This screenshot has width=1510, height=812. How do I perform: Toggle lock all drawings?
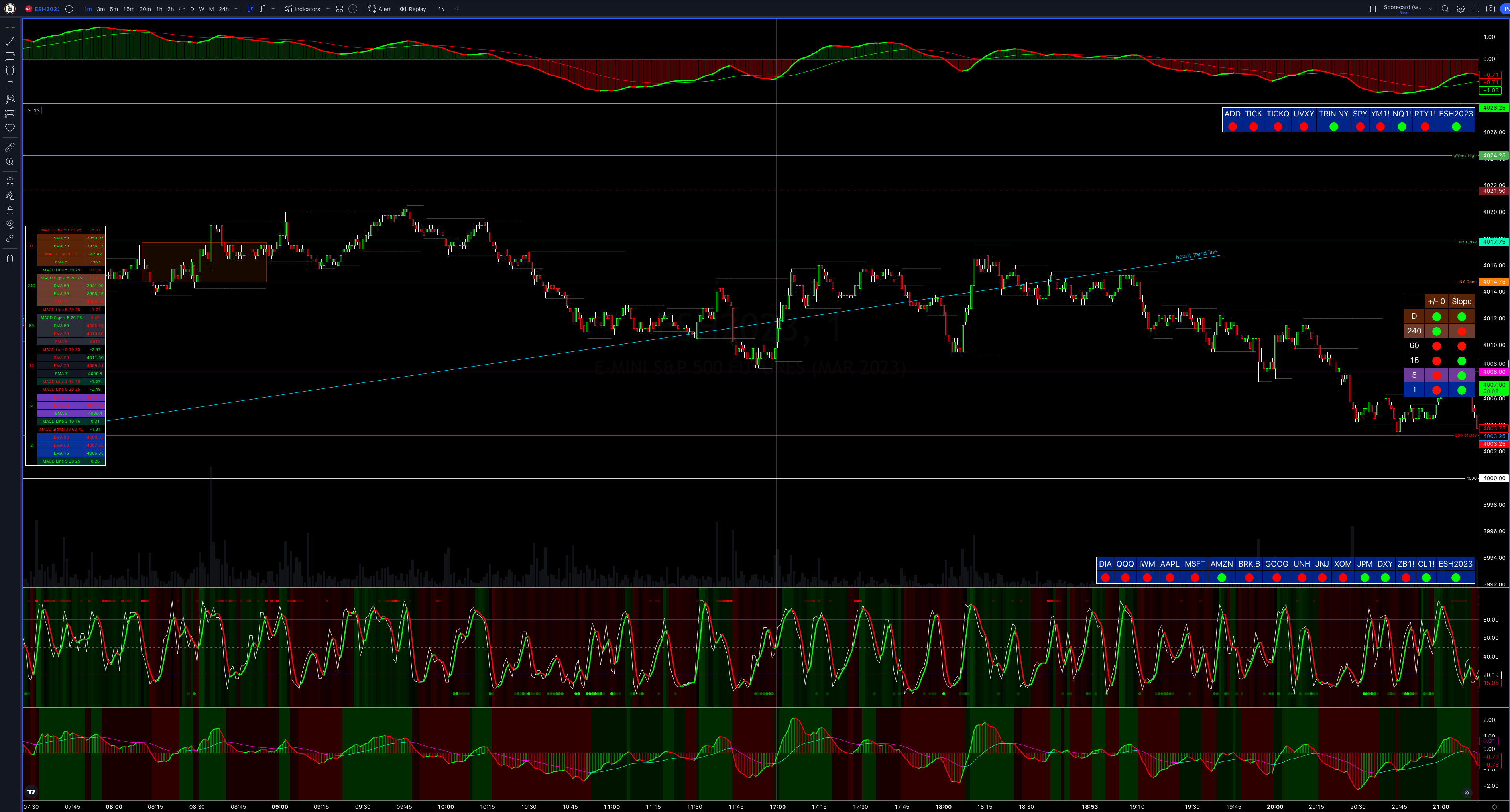pos(10,210)
